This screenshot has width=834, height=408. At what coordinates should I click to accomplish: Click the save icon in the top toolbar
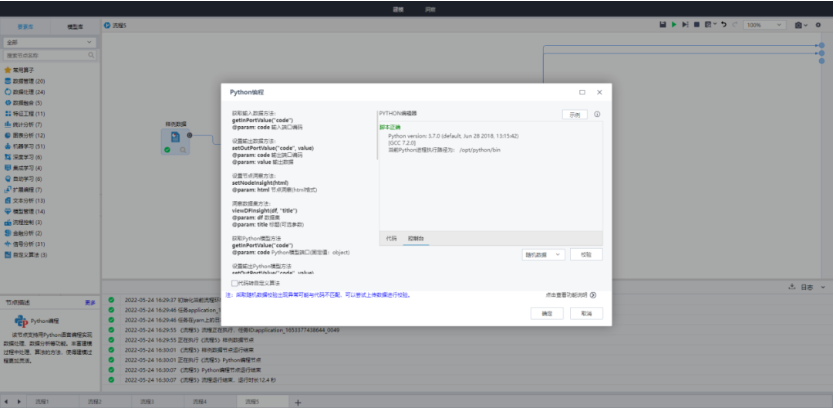(x=663, y=24)
